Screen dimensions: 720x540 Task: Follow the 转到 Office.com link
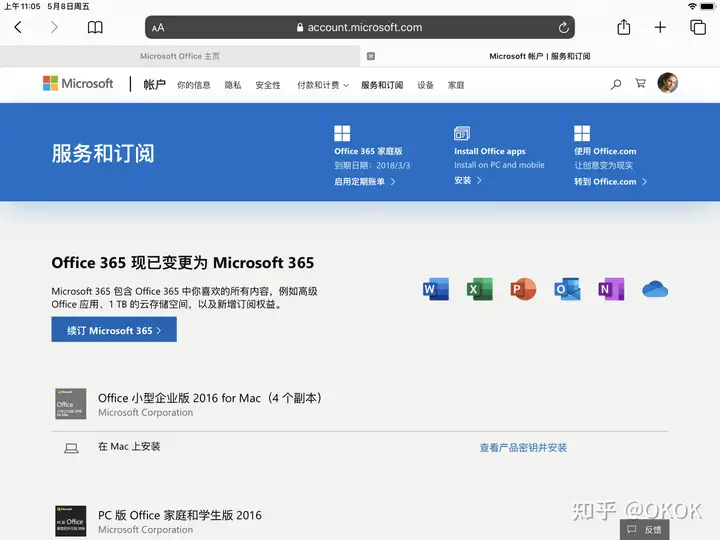click(610, 182)
